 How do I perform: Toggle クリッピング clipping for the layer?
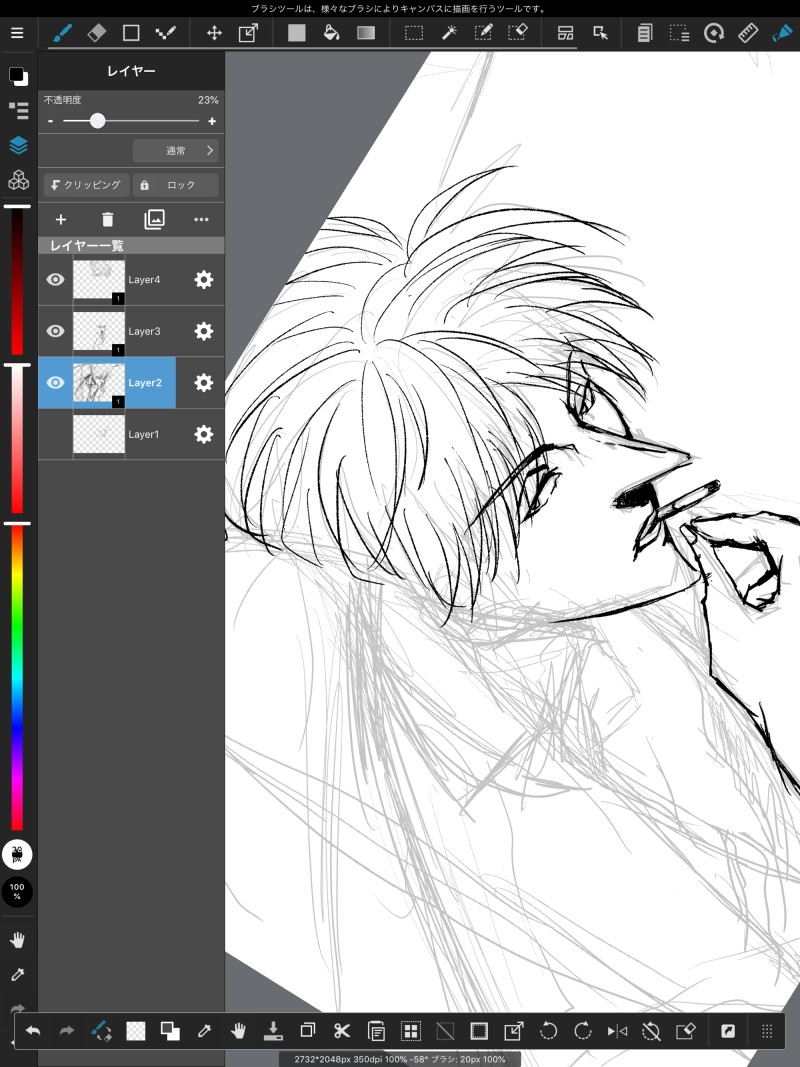(x=86, y=185)
